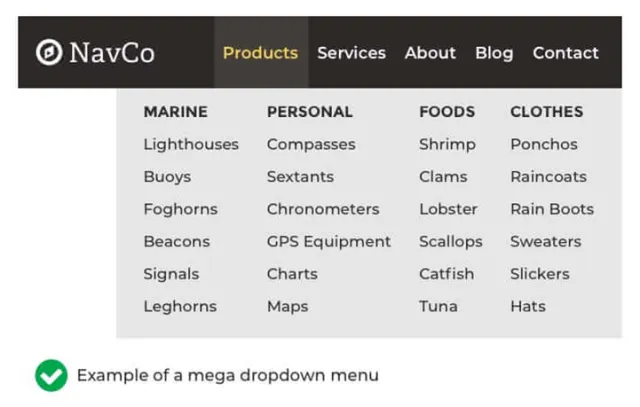Open the GPS Equipment link
This screenshot has height=407, width=640.
[x=329, y=241]
